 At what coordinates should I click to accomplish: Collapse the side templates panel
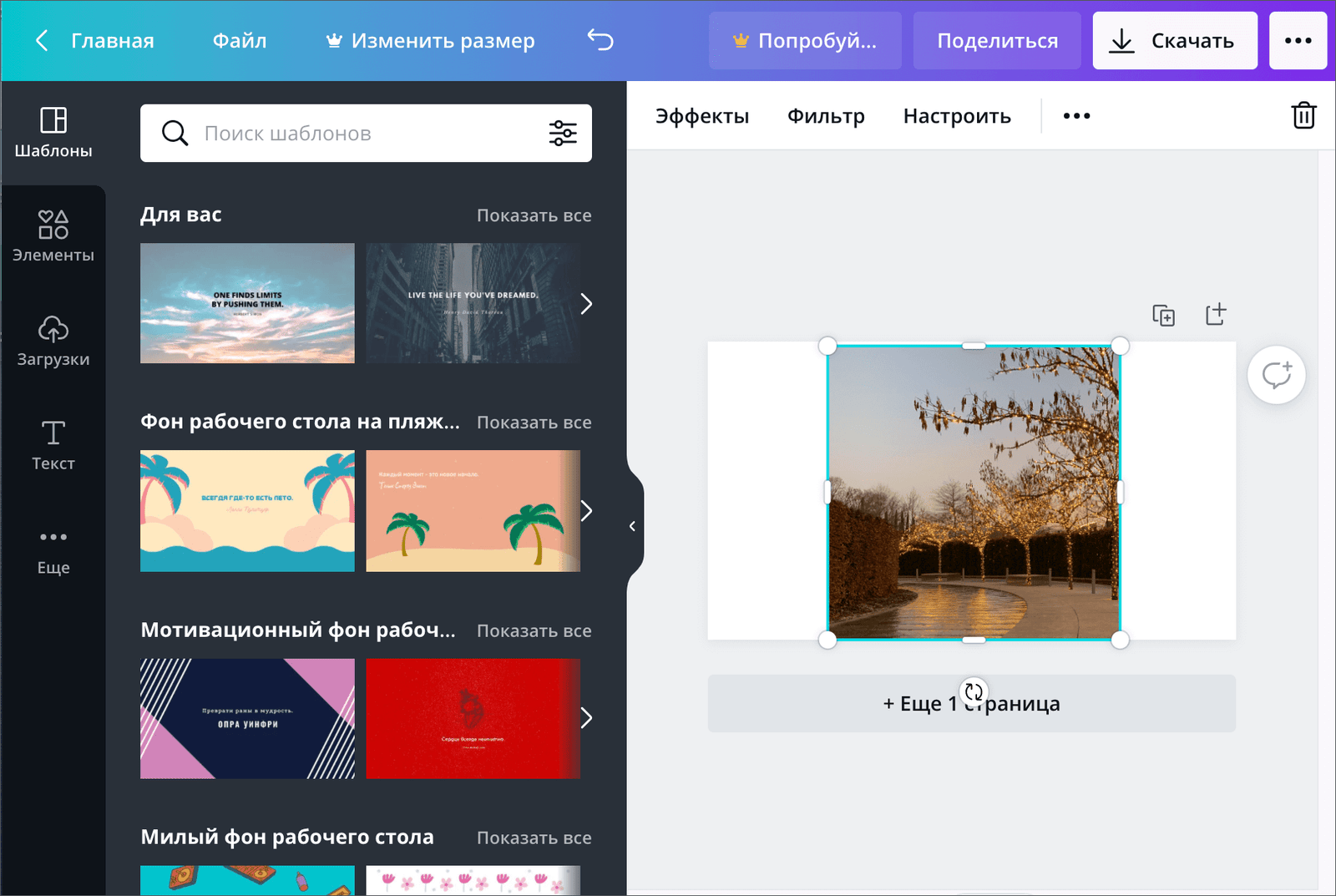[632, 526]
